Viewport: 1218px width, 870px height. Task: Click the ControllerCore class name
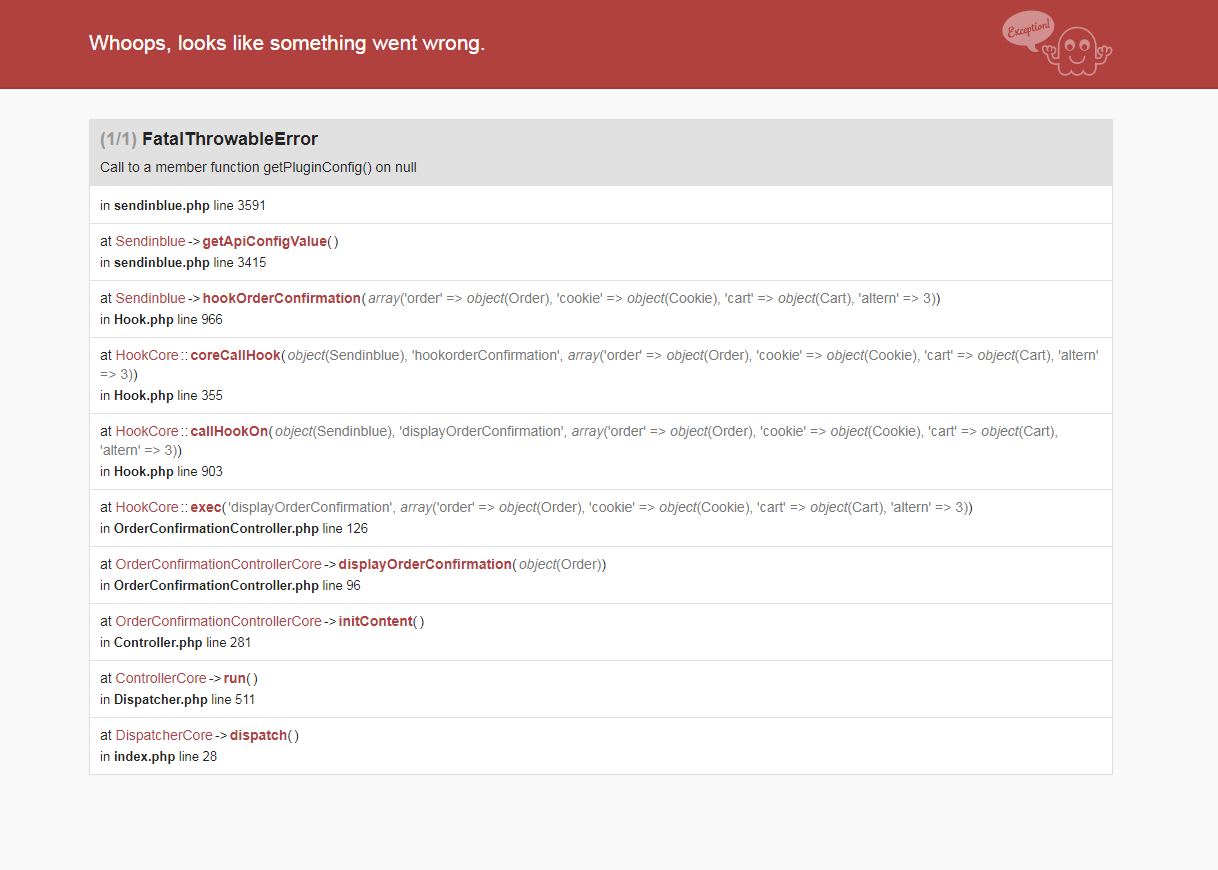(x=161, y=678)
